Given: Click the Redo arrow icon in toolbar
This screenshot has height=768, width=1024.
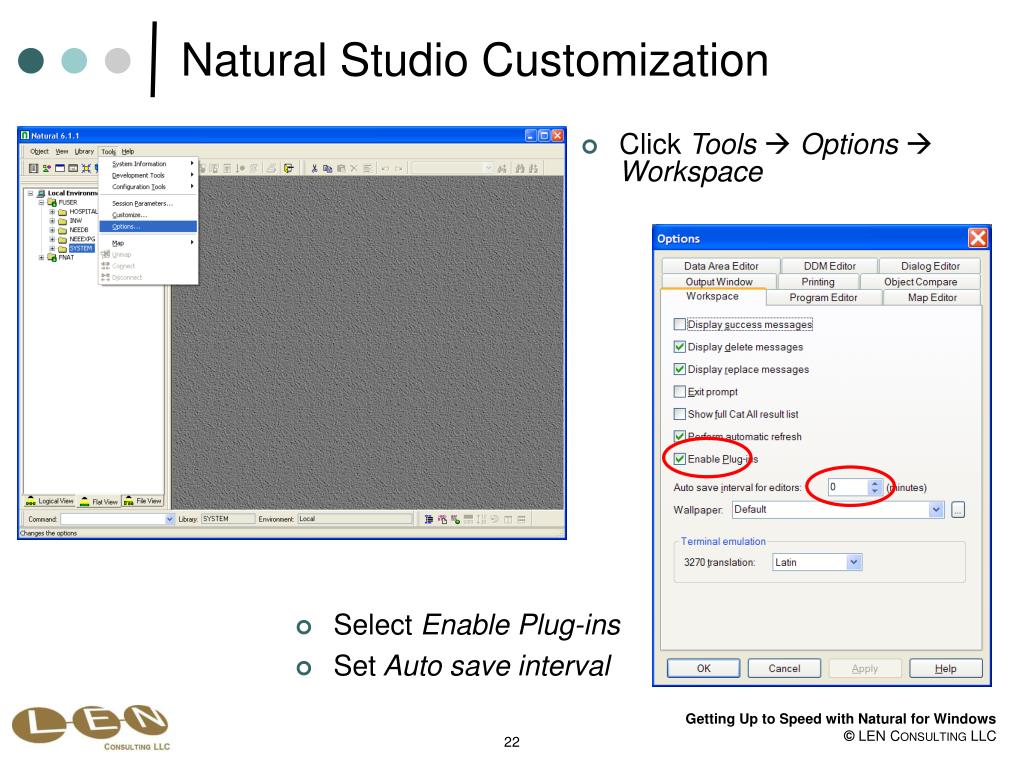Looking at the screenshot, I should coord(399,168).
